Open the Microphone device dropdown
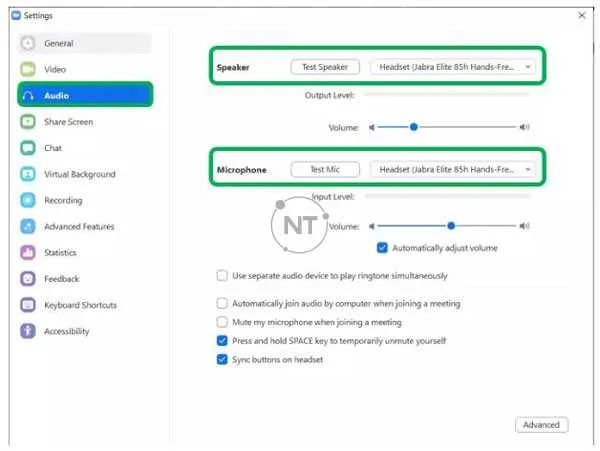 pos(453,170)
